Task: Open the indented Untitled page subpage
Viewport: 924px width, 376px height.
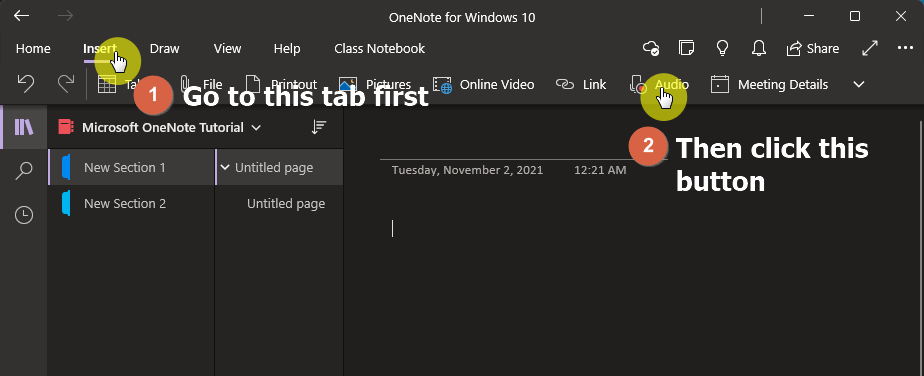Action: 286,203
